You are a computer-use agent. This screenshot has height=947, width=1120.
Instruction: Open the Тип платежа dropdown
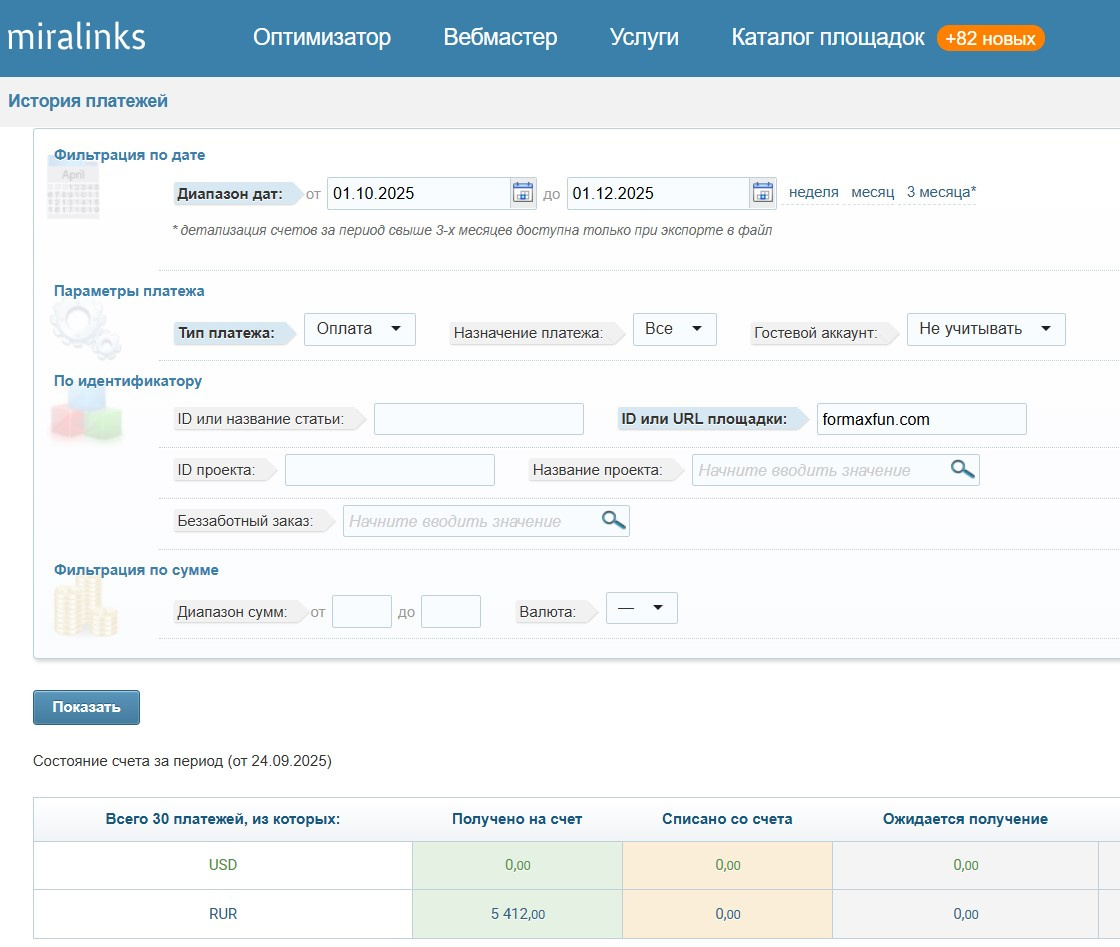pyautogui.click(x=359, y=329)
